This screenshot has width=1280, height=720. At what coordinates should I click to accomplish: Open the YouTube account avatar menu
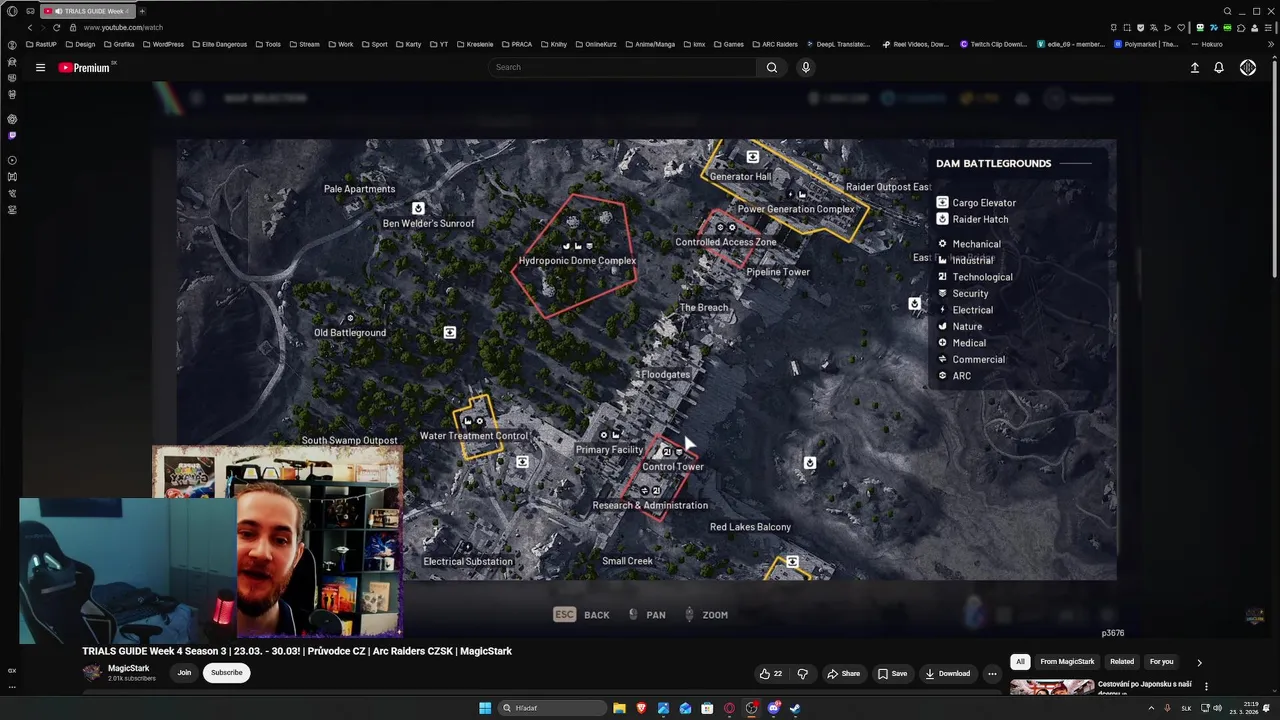[x=1248, y=67]
